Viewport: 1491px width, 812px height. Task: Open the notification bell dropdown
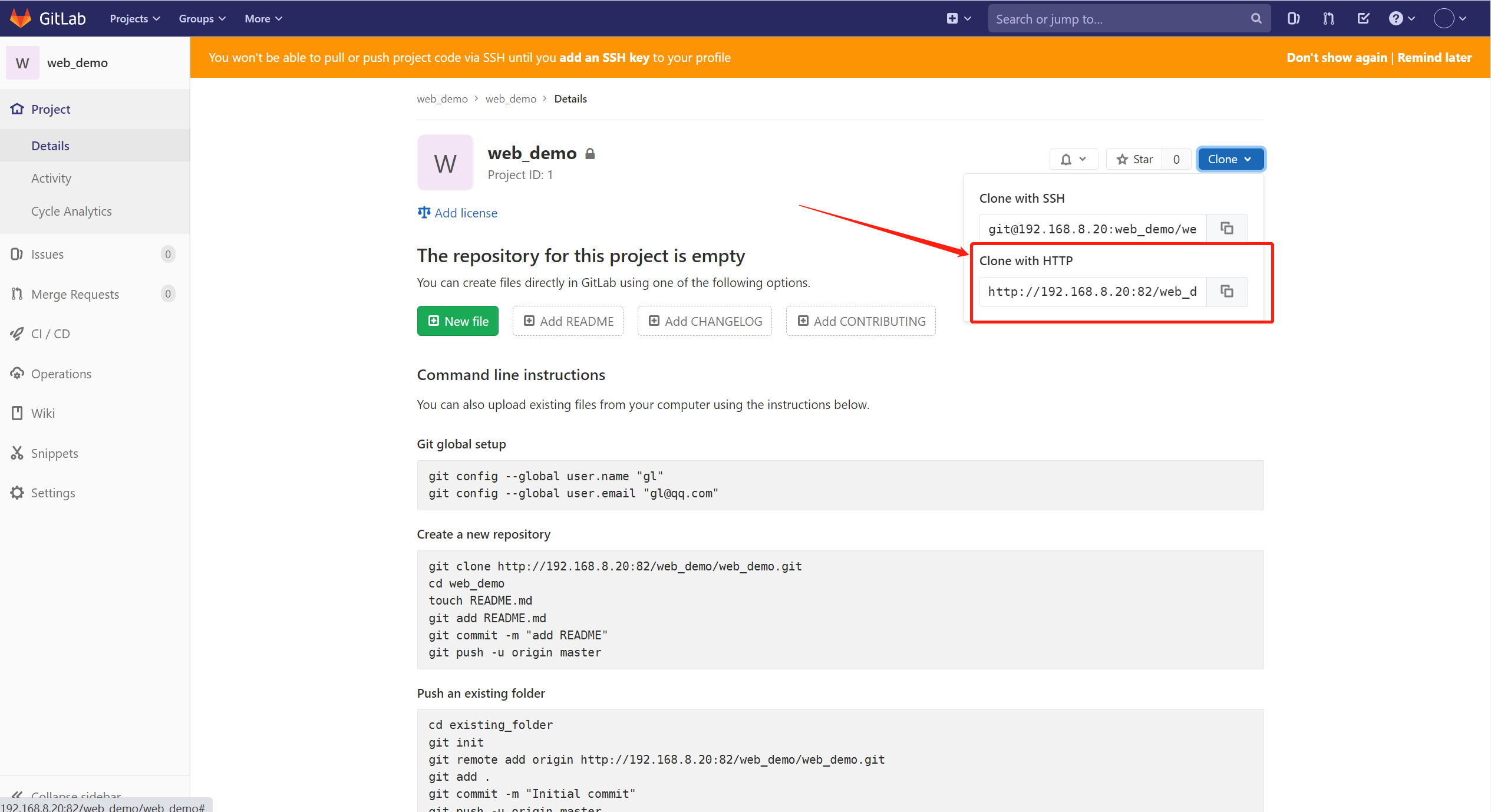point(1073,159)
